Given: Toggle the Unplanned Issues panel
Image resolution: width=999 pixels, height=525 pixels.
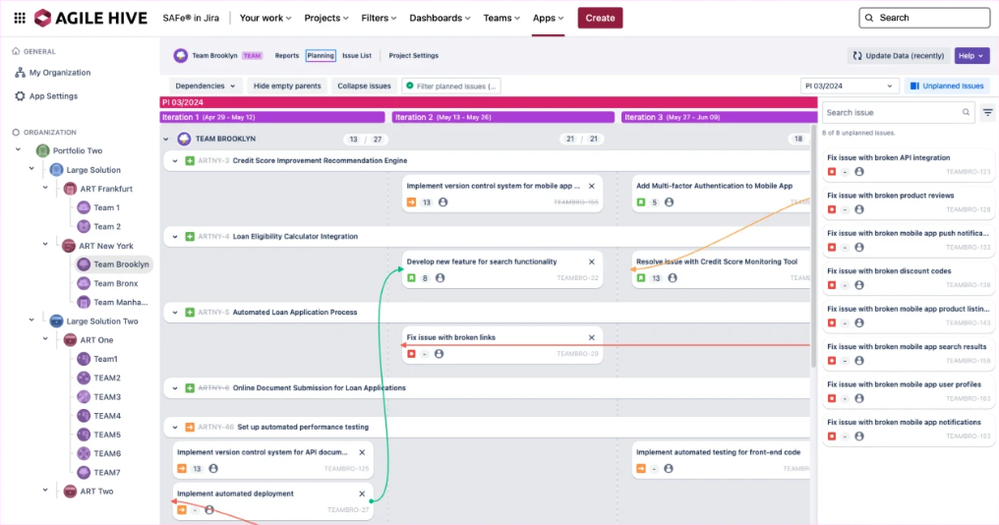Looking at the screenshot, I should [x=946, y=86].
